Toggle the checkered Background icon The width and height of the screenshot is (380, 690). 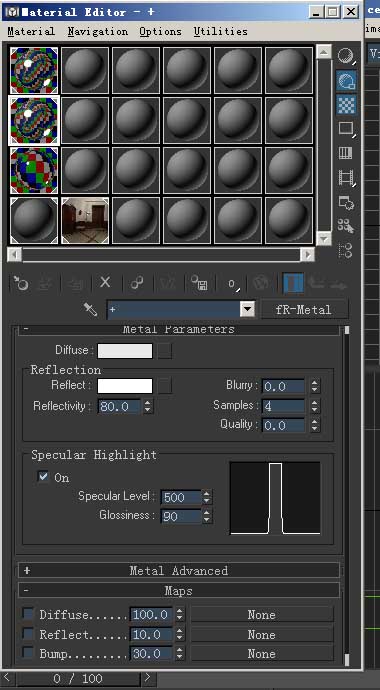point(346,105)
